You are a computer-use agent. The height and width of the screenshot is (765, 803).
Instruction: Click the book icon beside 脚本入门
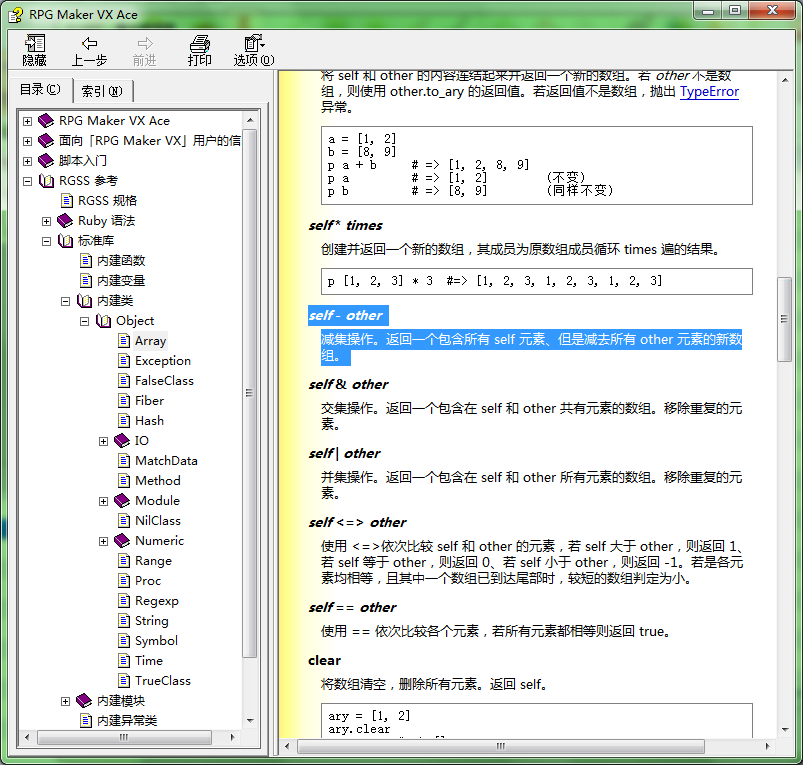click(46, 161)
